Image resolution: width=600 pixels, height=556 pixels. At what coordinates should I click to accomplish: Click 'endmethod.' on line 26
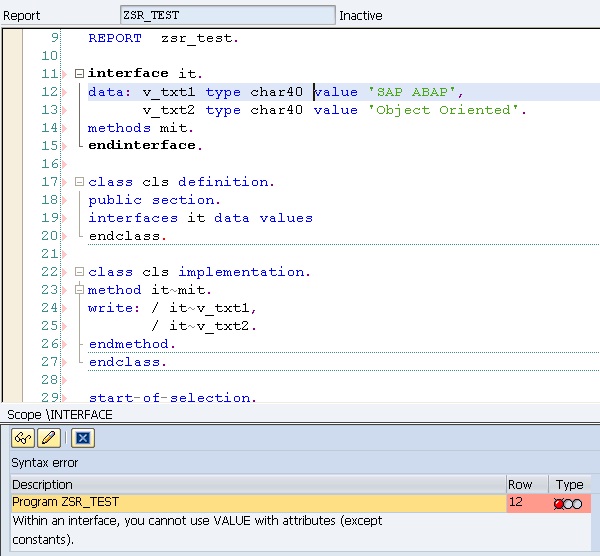(x=132, y=344)
